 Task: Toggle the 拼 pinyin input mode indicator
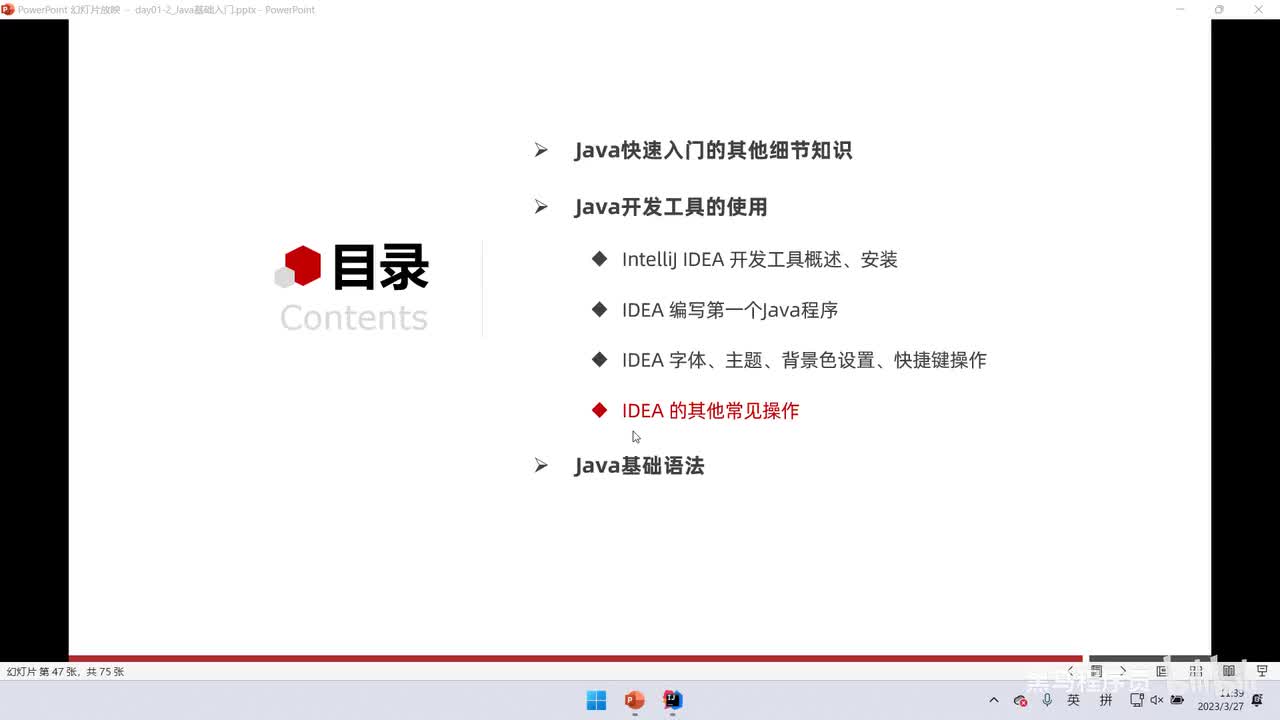[1106, 700]
